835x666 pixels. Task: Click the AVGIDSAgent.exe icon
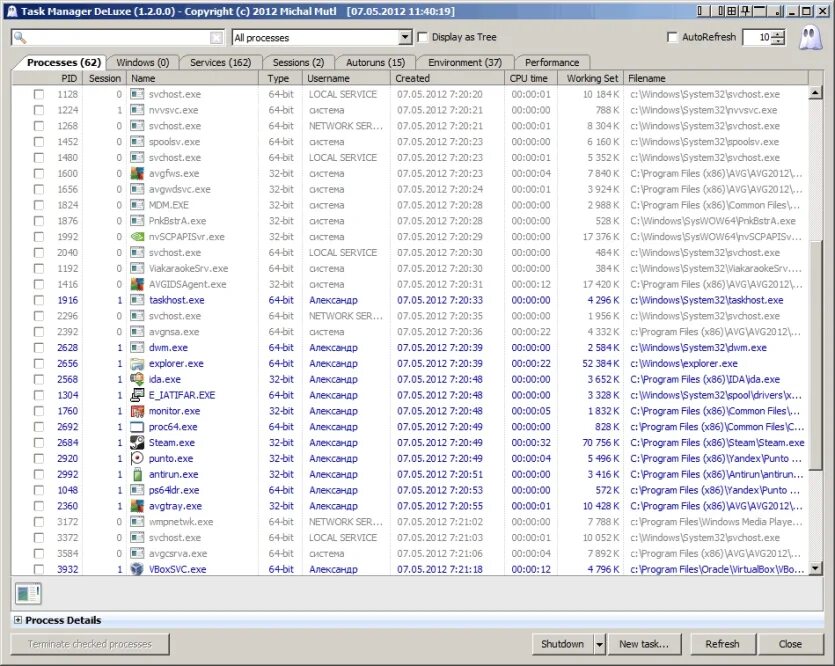coord(137,284)
